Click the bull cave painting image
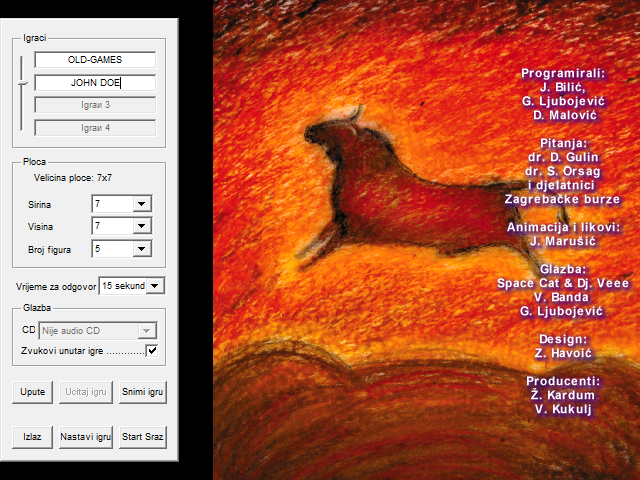The width and height of the screenshot is (640, 480). [427, 240]
